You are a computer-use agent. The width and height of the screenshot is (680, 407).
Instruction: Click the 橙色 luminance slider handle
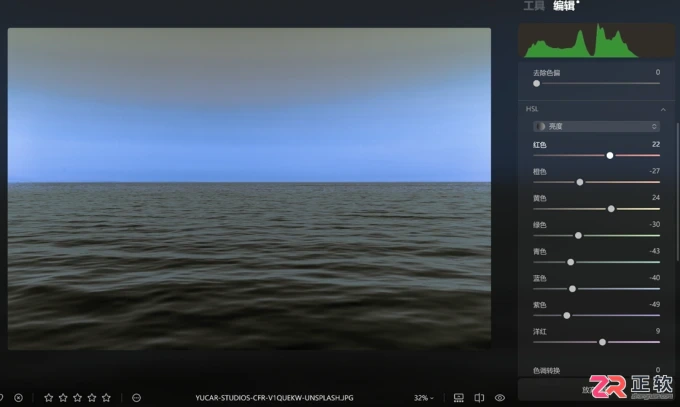580,182
